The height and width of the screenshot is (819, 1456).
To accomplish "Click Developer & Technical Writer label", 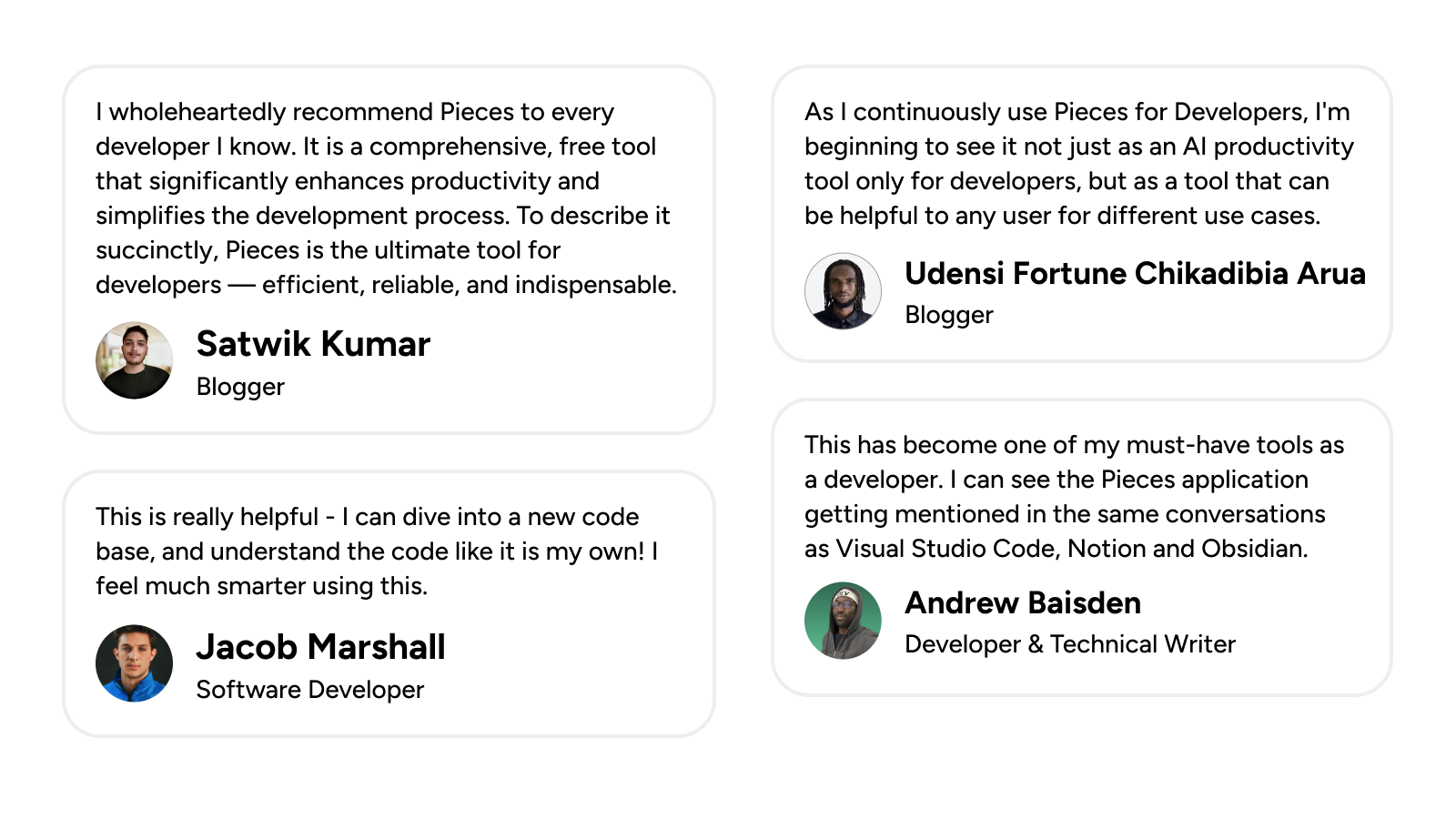I will tap(1070, 644).
